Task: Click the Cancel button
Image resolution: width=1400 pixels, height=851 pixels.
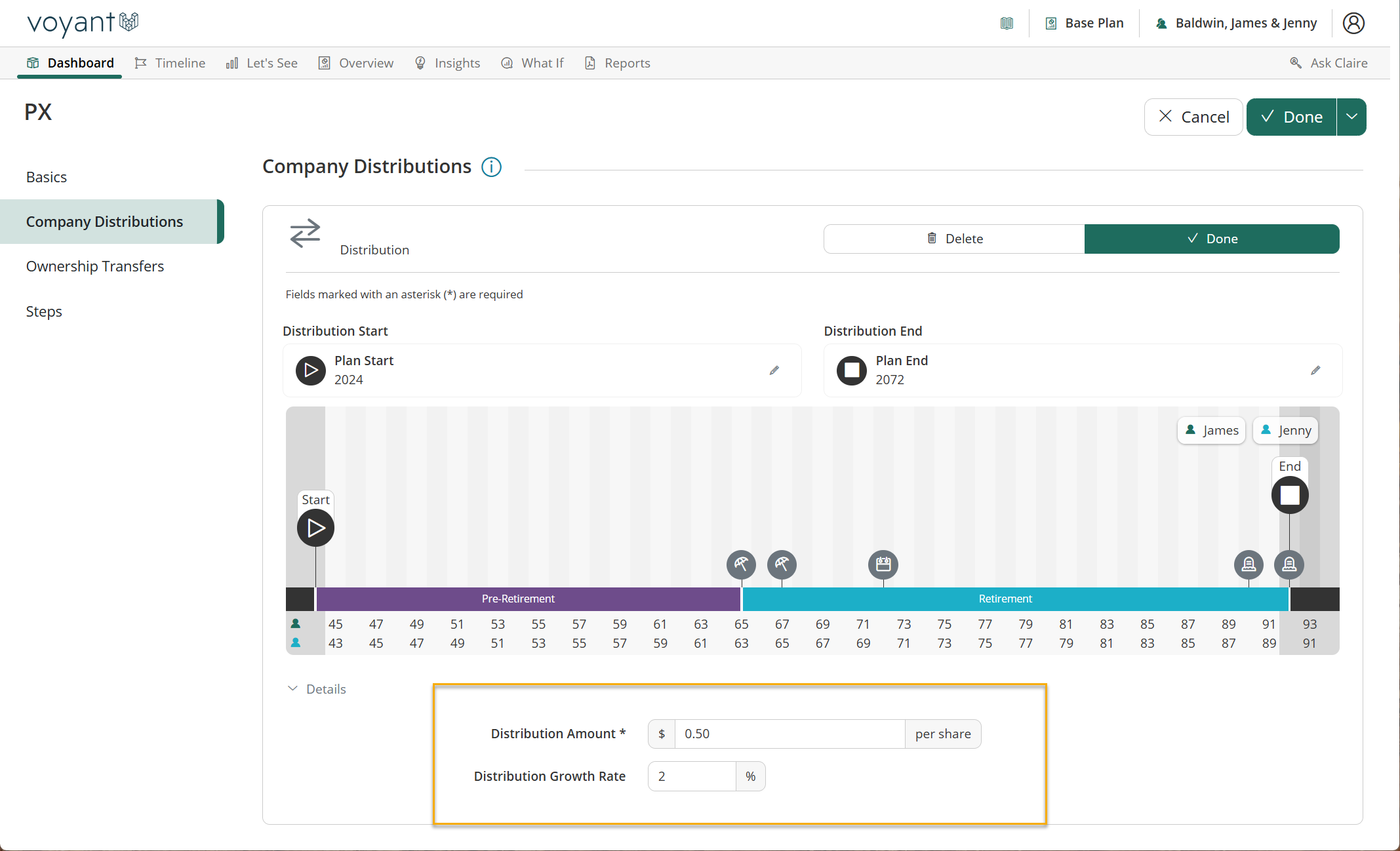Action: pos(1193,117)
